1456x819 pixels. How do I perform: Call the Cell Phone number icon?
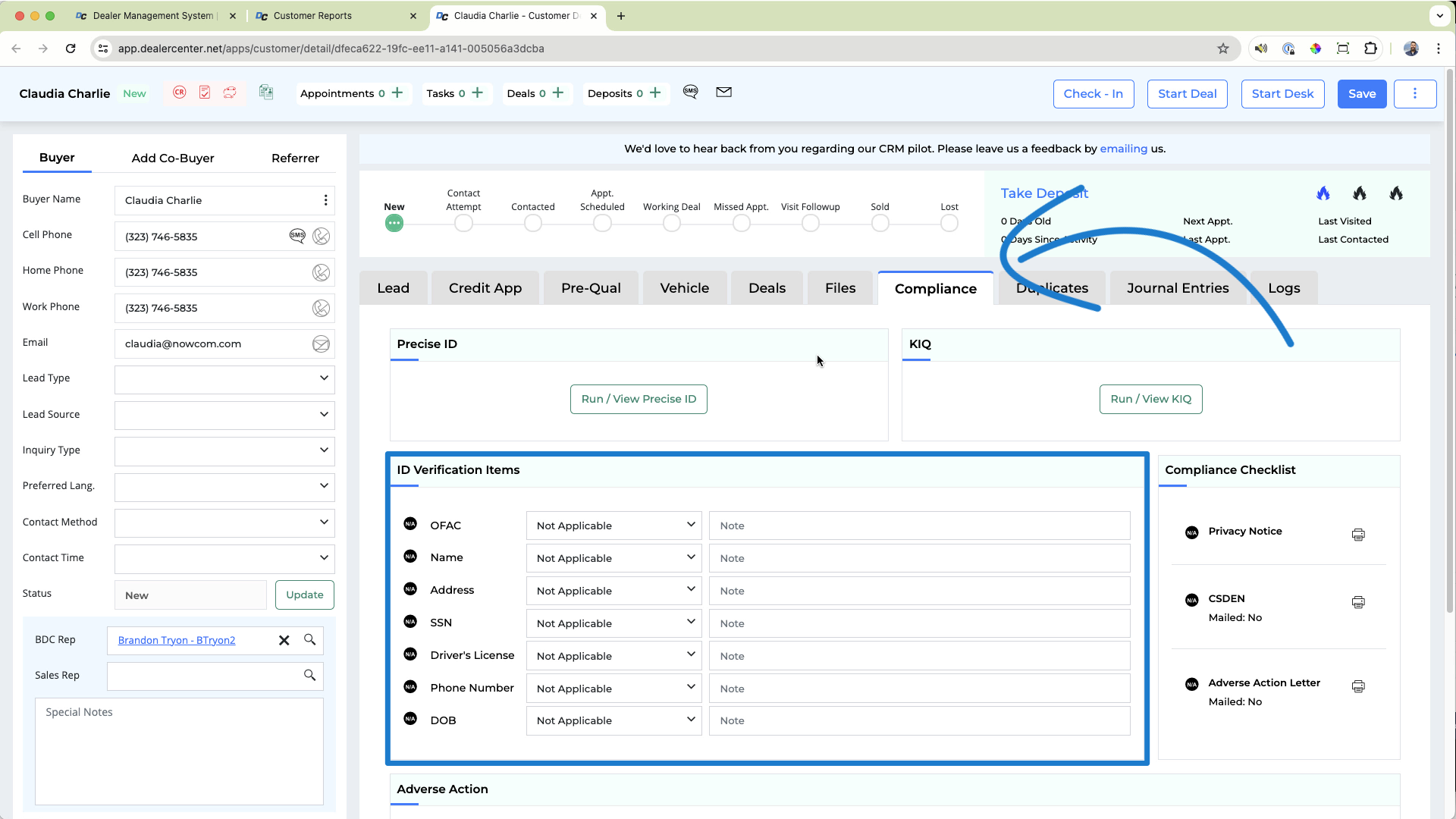pyautogui.click(x=322, y=237)
